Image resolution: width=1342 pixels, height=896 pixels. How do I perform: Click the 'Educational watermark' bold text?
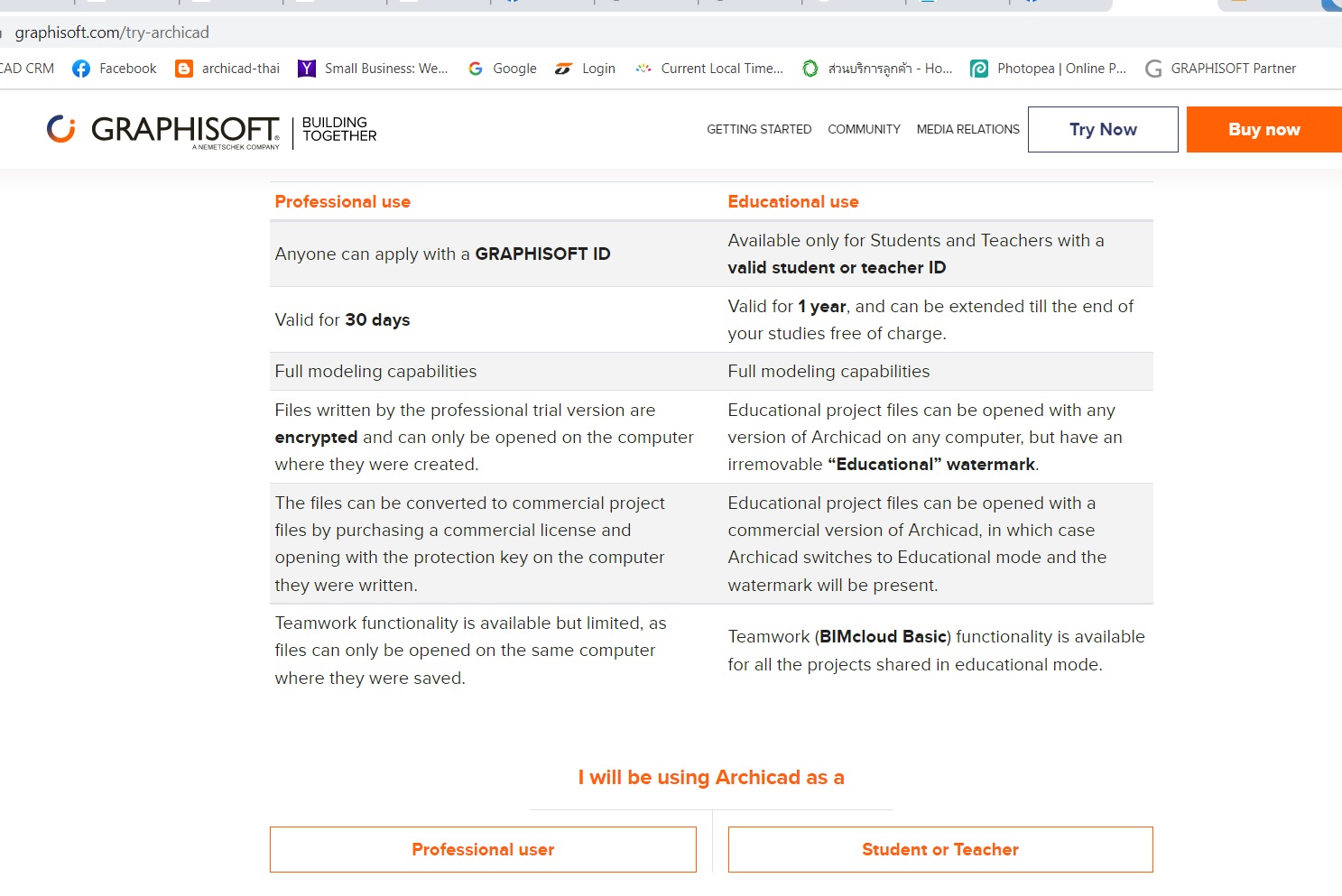pyautogui.click(x=931, y=464)
